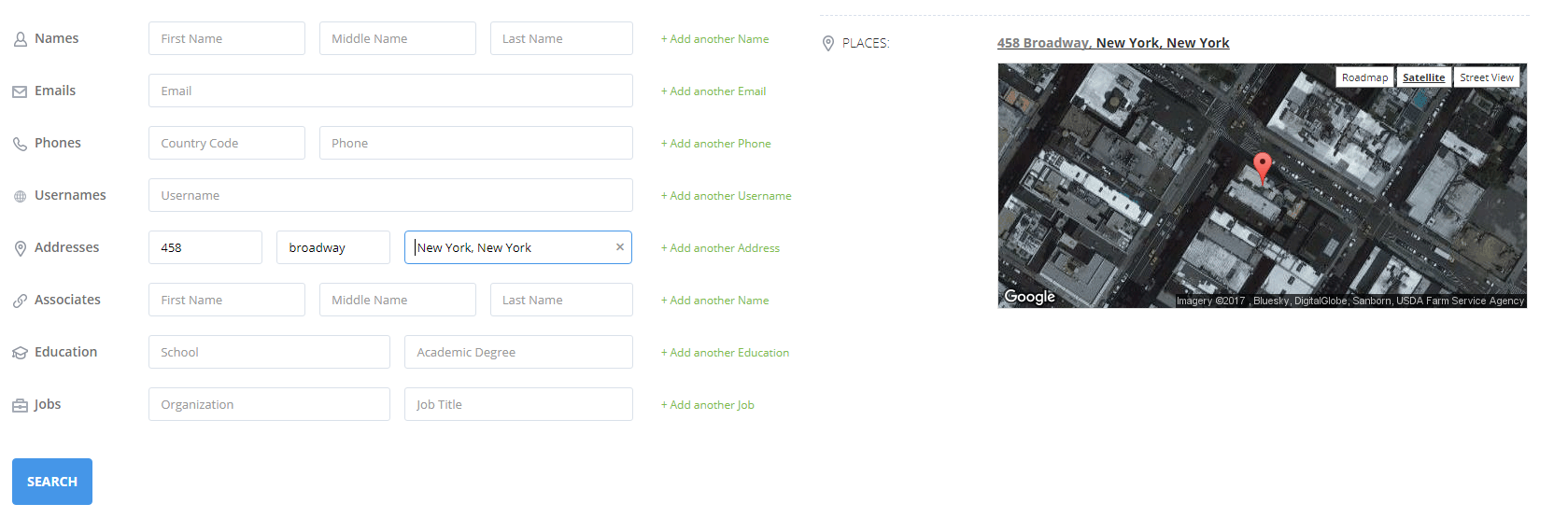
Task: Click the Country Code field
Action: point(227,143)
